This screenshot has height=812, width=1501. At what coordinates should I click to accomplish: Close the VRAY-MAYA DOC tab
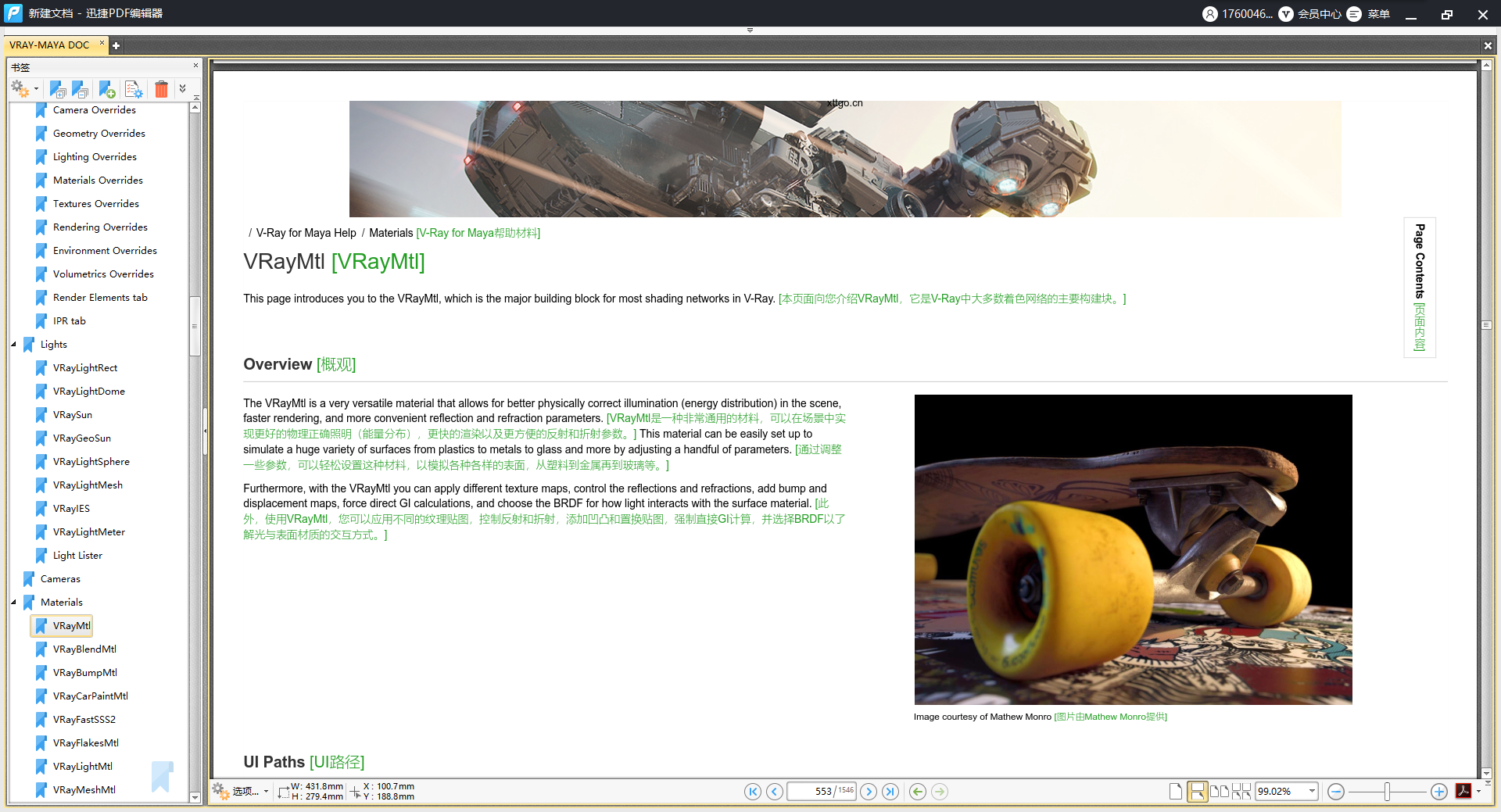tap(102, 43)
